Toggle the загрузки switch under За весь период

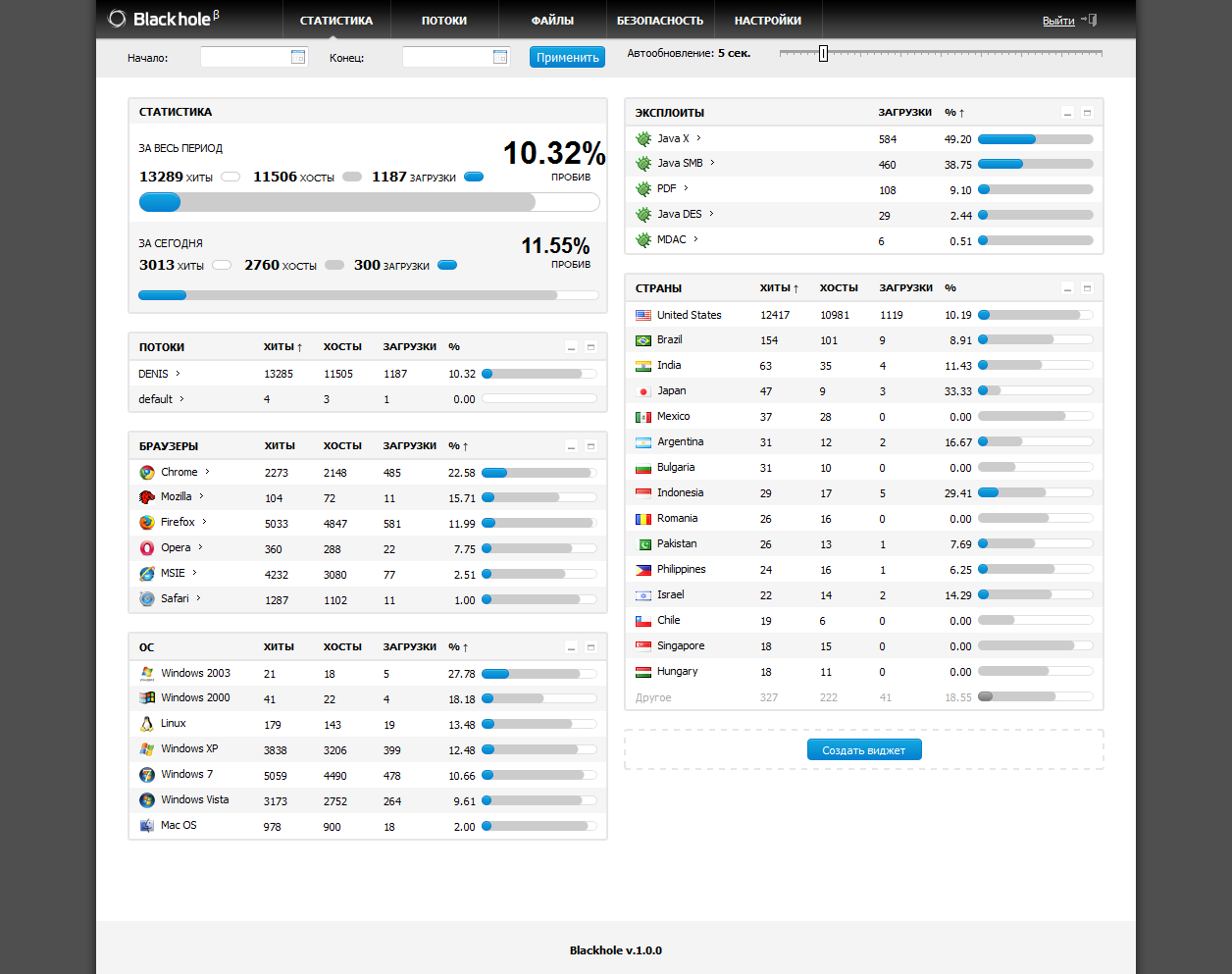[474, 178]
